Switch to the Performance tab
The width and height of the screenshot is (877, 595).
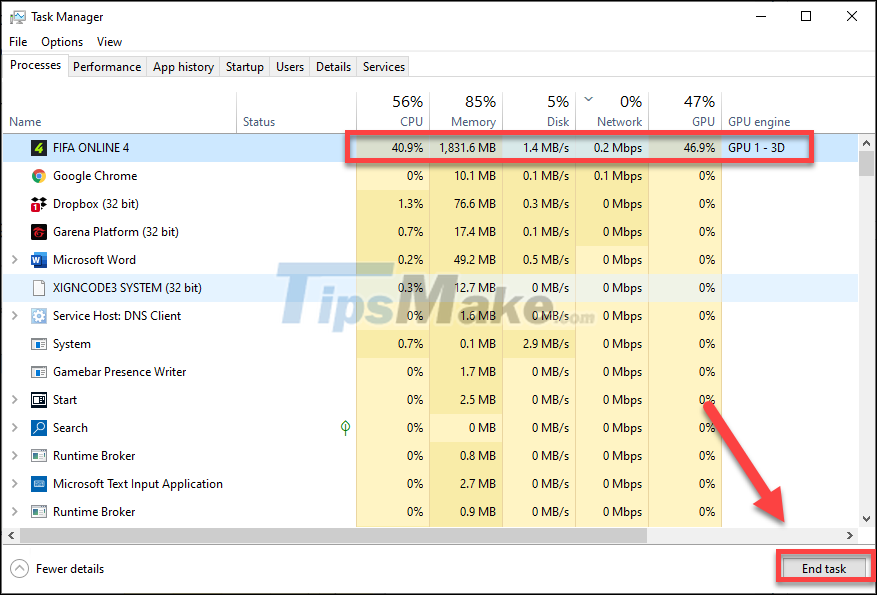(x=107, y=66)
